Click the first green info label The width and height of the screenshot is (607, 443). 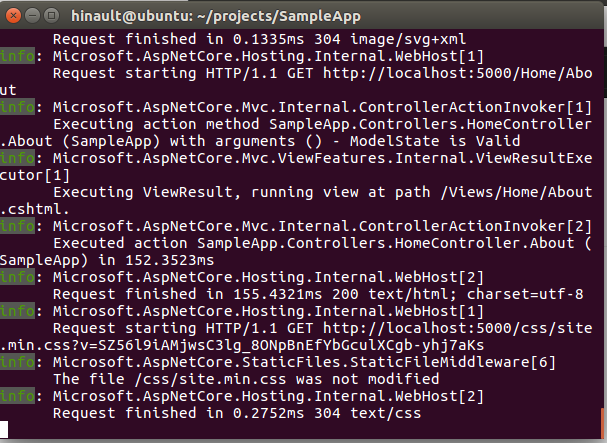14,56
